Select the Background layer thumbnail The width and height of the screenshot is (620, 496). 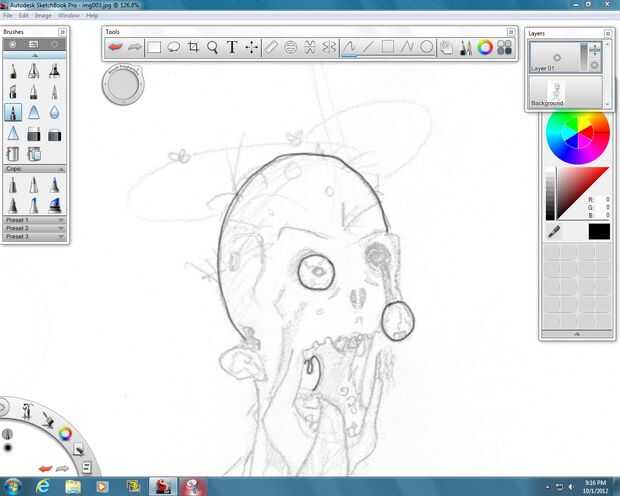(560, 90)
